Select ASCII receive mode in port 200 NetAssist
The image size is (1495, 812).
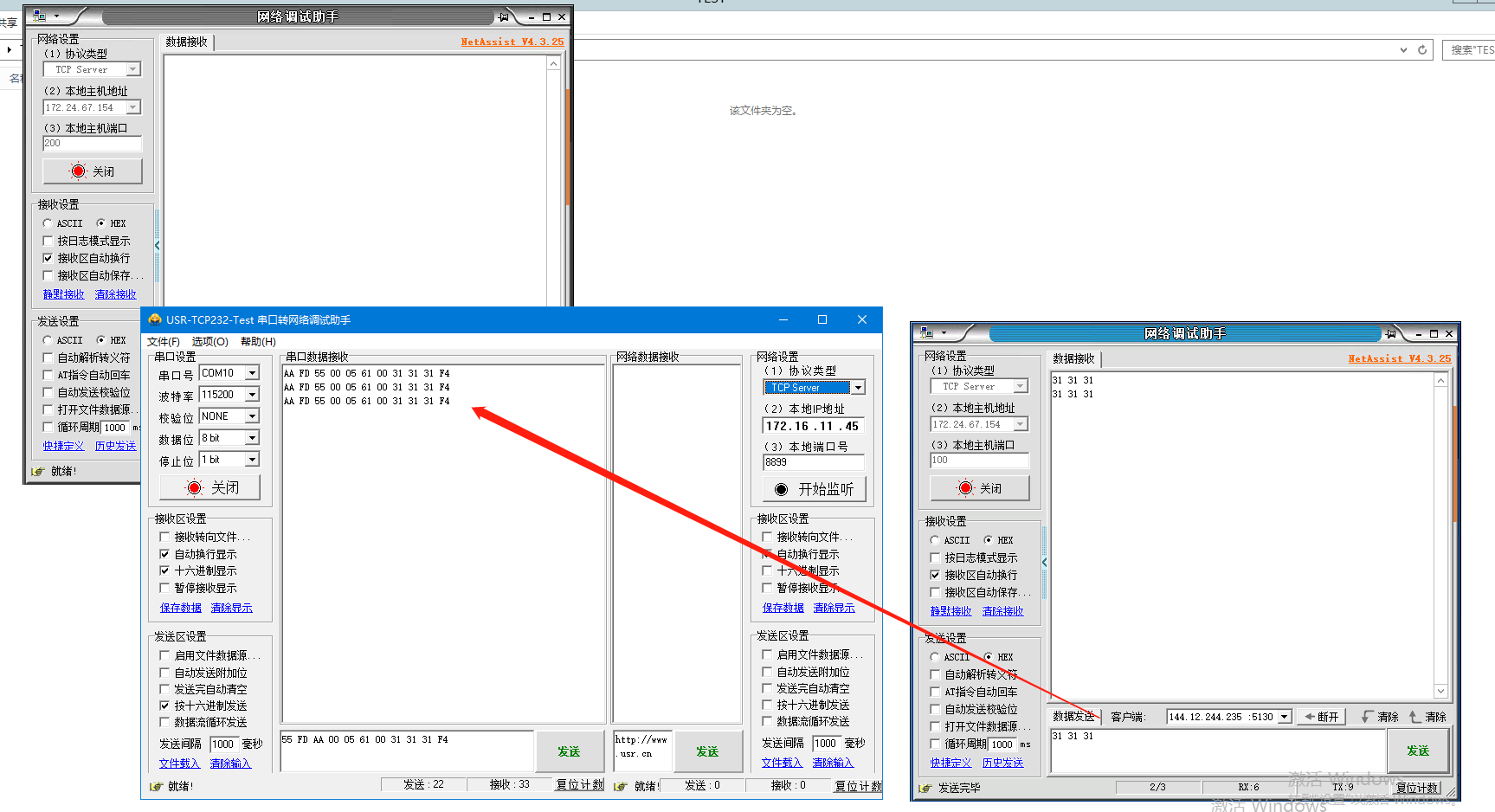[48, 223]
